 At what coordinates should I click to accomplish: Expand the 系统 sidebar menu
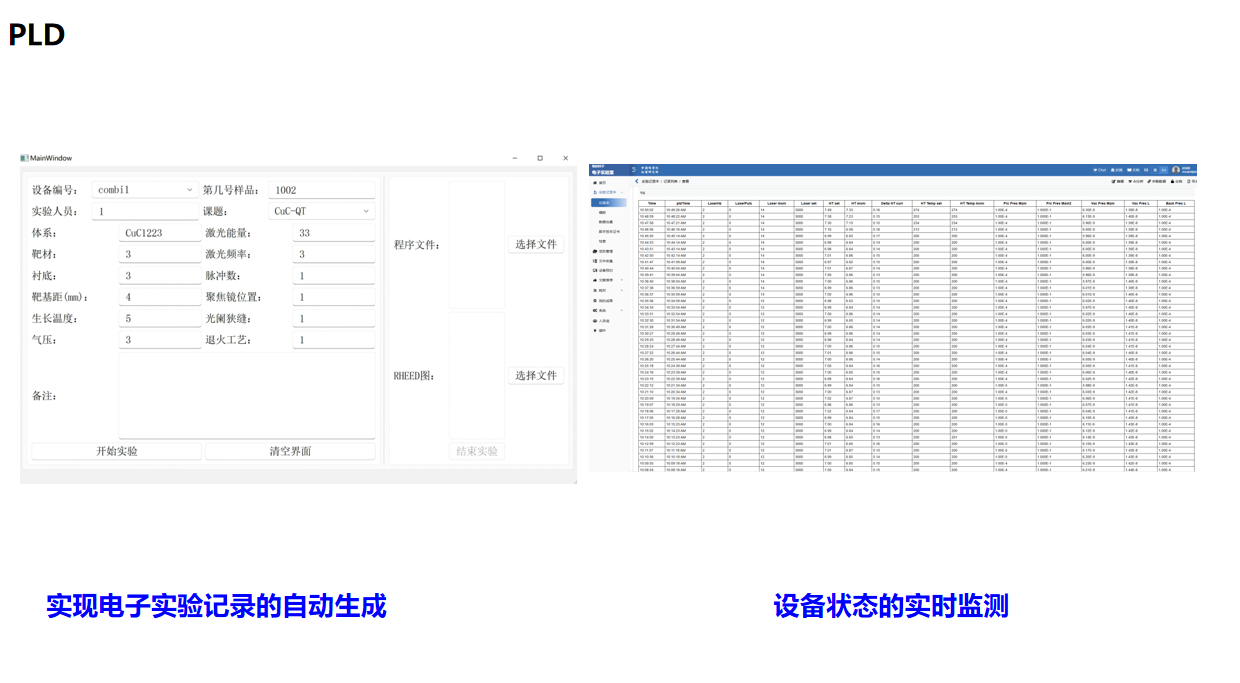click(602, 310)
